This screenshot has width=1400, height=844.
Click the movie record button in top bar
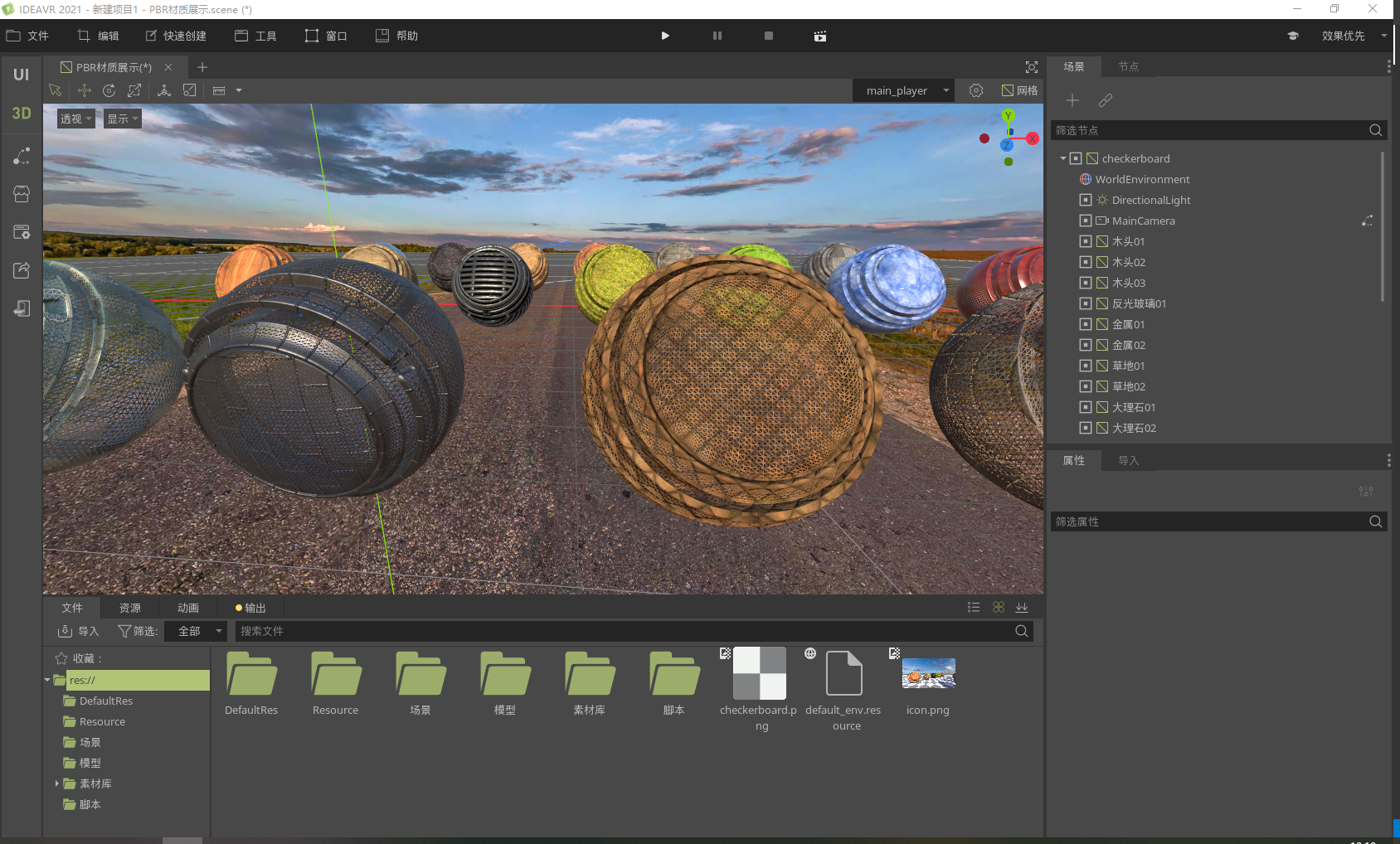[820, 36]
